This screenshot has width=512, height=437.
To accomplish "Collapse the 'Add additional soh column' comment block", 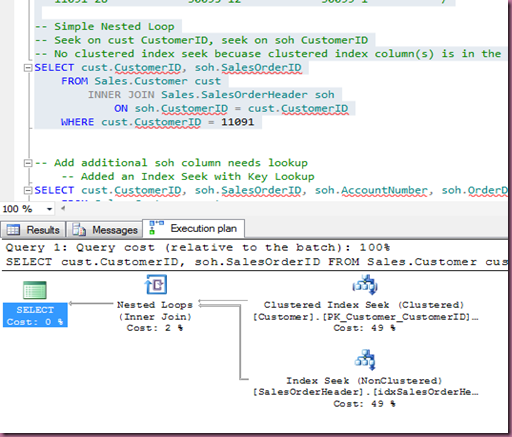I will pos(28,163).
